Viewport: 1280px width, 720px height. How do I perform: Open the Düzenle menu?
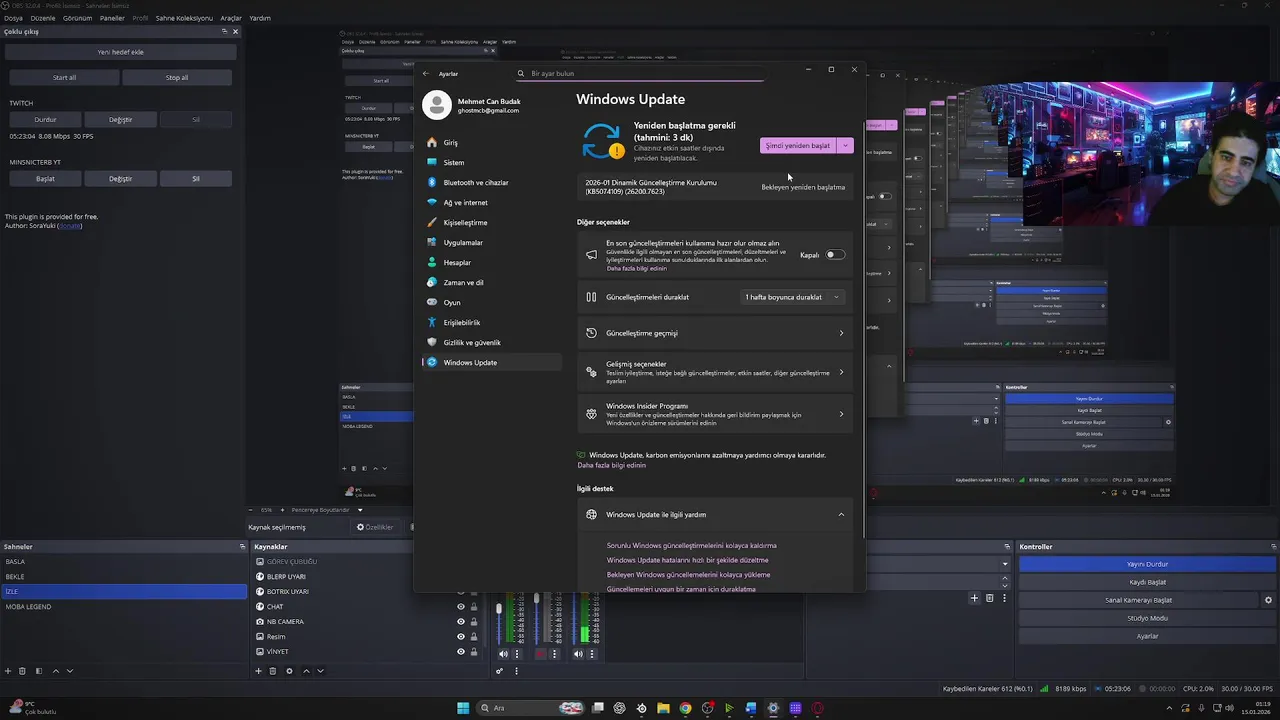pyautogui.click(x=43, y=18)
